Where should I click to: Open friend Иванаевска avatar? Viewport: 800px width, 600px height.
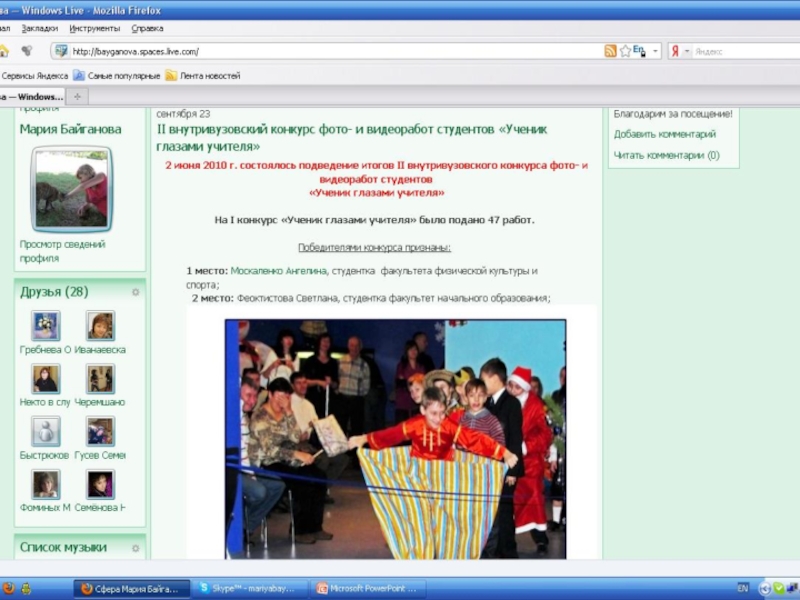(x=100, y=326)
